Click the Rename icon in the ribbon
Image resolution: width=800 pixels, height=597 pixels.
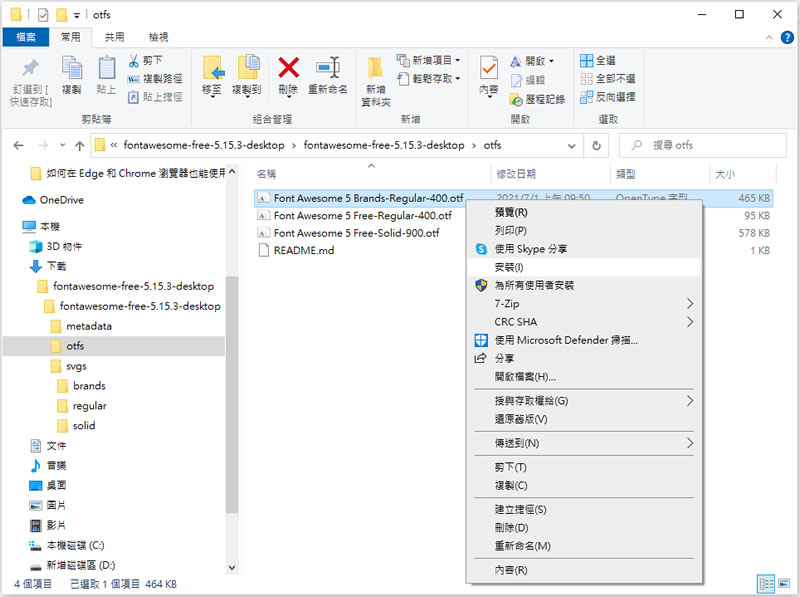click(328, 67)
